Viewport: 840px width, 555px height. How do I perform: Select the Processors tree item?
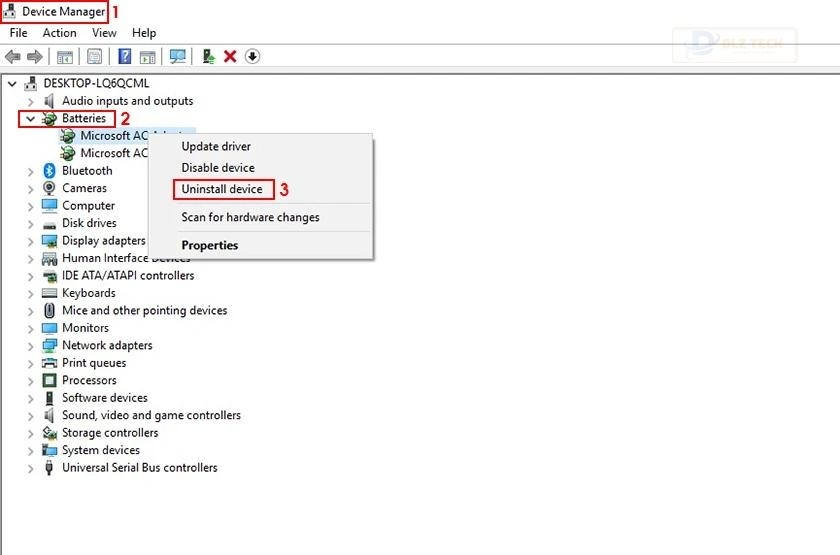coord(89,380)
